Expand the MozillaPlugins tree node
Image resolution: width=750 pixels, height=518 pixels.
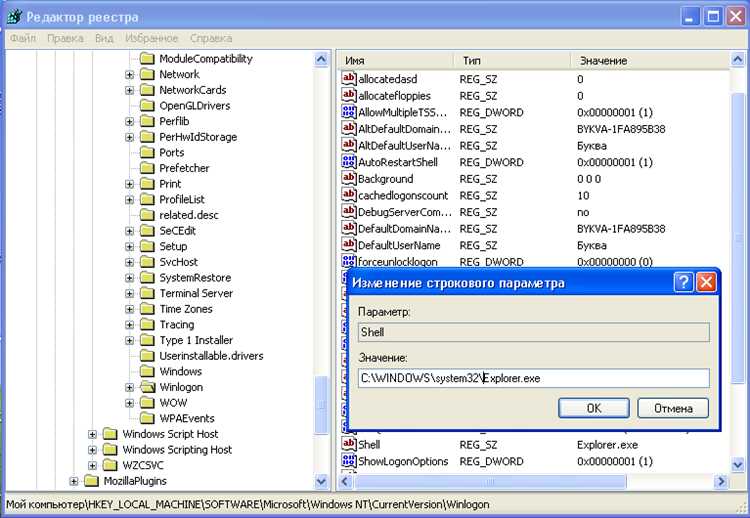73,482
